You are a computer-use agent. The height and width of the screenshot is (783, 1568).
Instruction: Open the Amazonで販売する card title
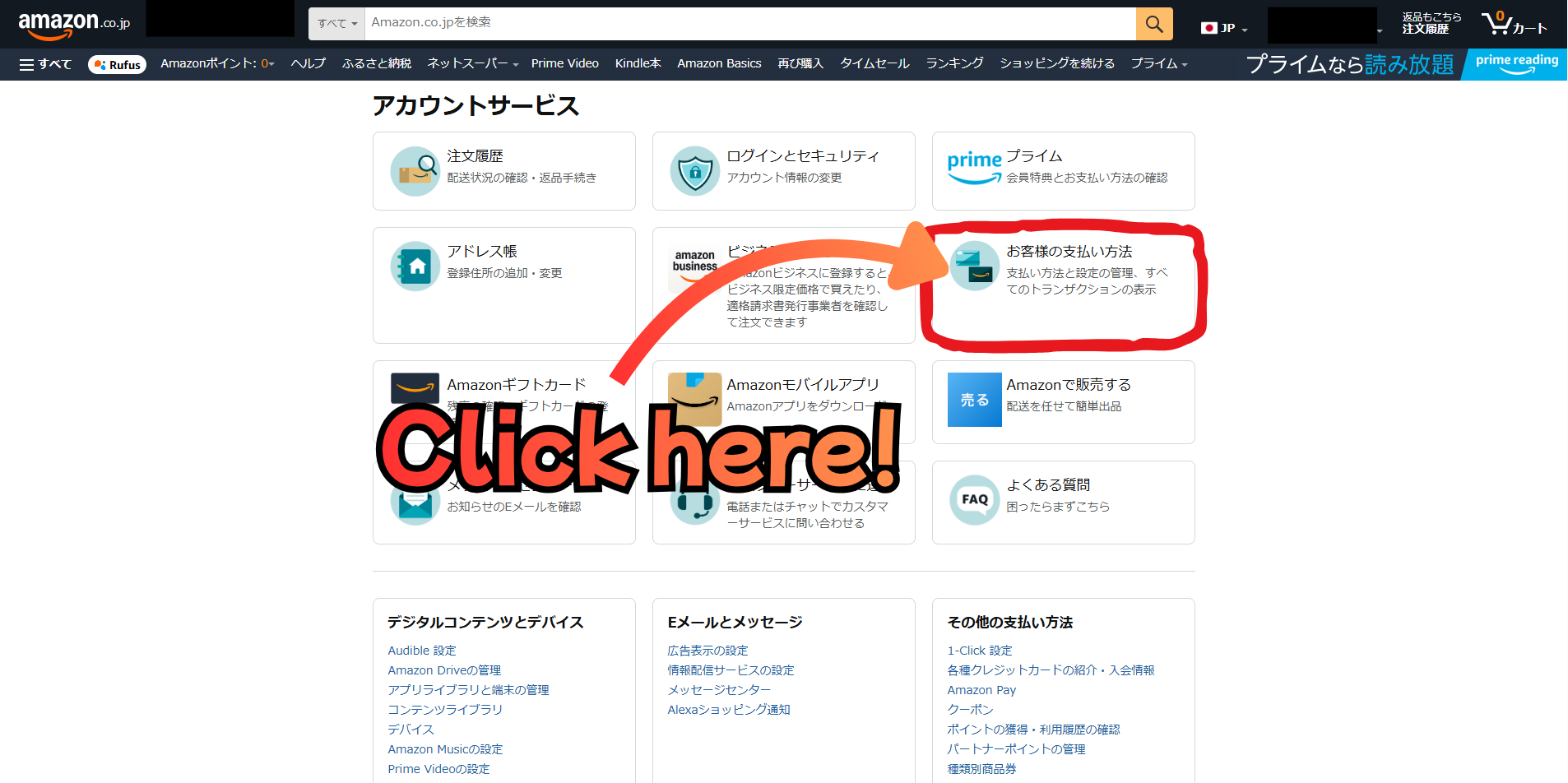point(1069,385)
